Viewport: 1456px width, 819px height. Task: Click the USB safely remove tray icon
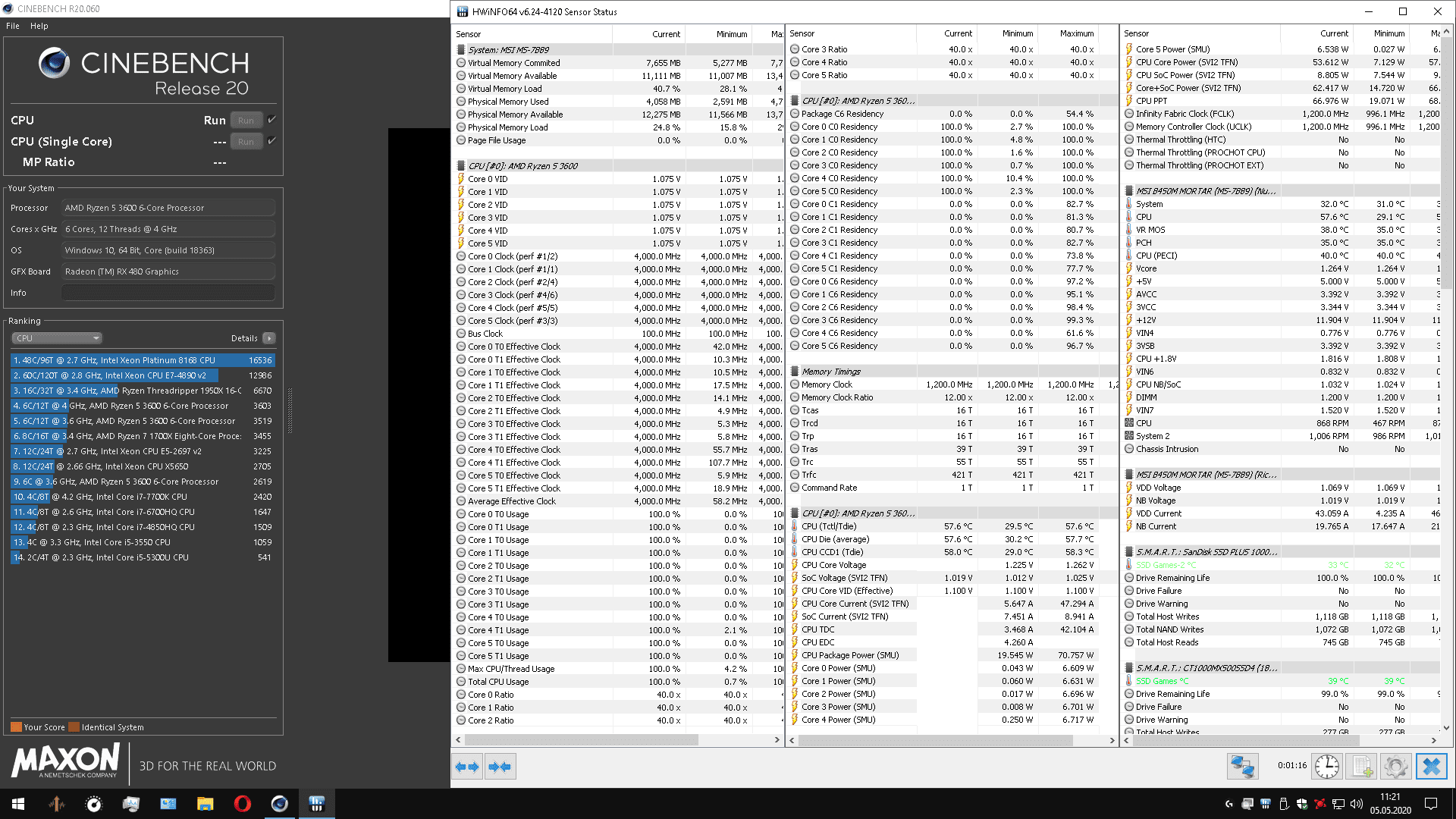(x=1284, y=804)
